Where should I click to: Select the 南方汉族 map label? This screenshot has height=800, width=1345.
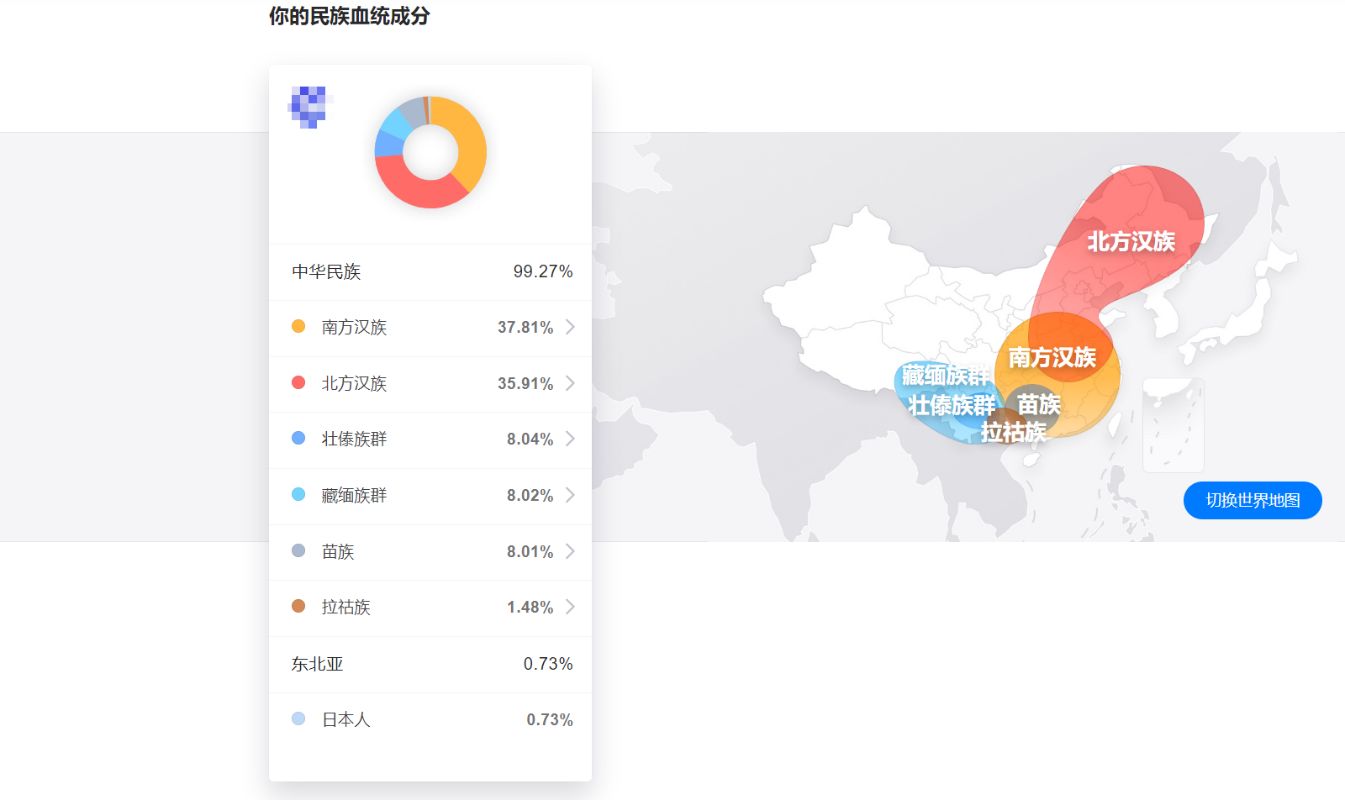(1052, 357)
